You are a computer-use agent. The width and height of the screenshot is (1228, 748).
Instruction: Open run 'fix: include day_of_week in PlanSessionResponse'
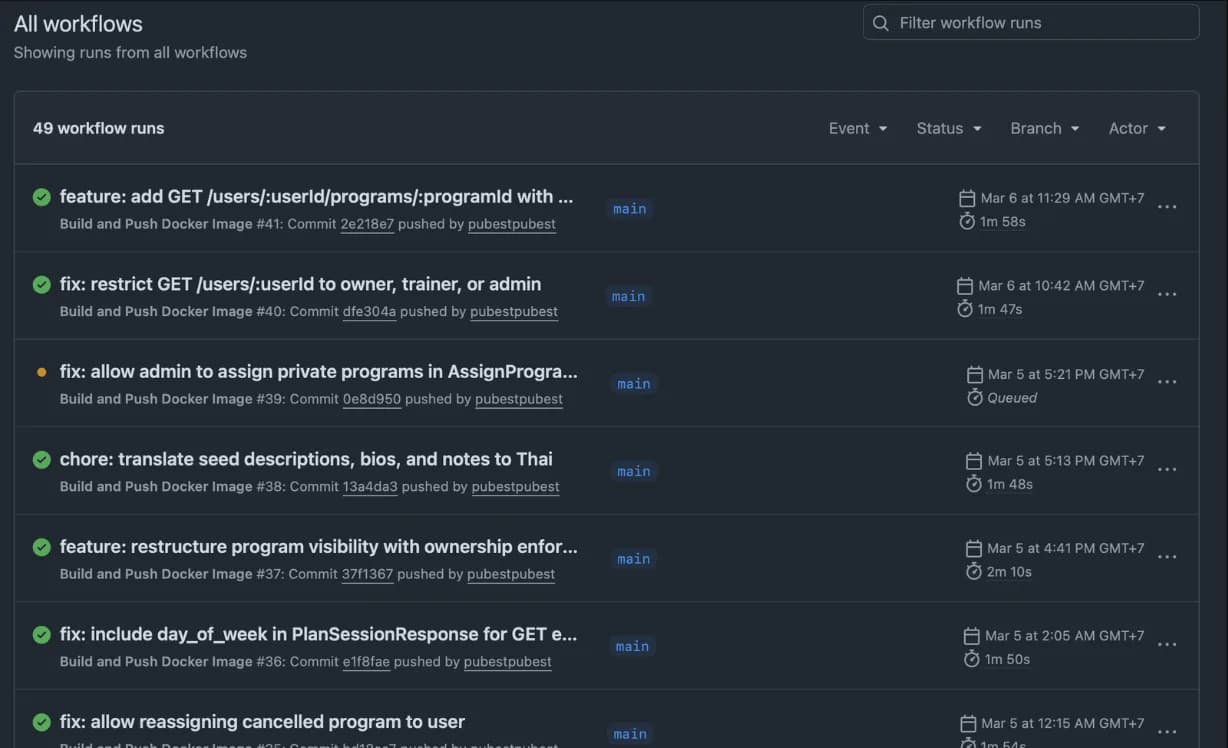click(318, 634)
